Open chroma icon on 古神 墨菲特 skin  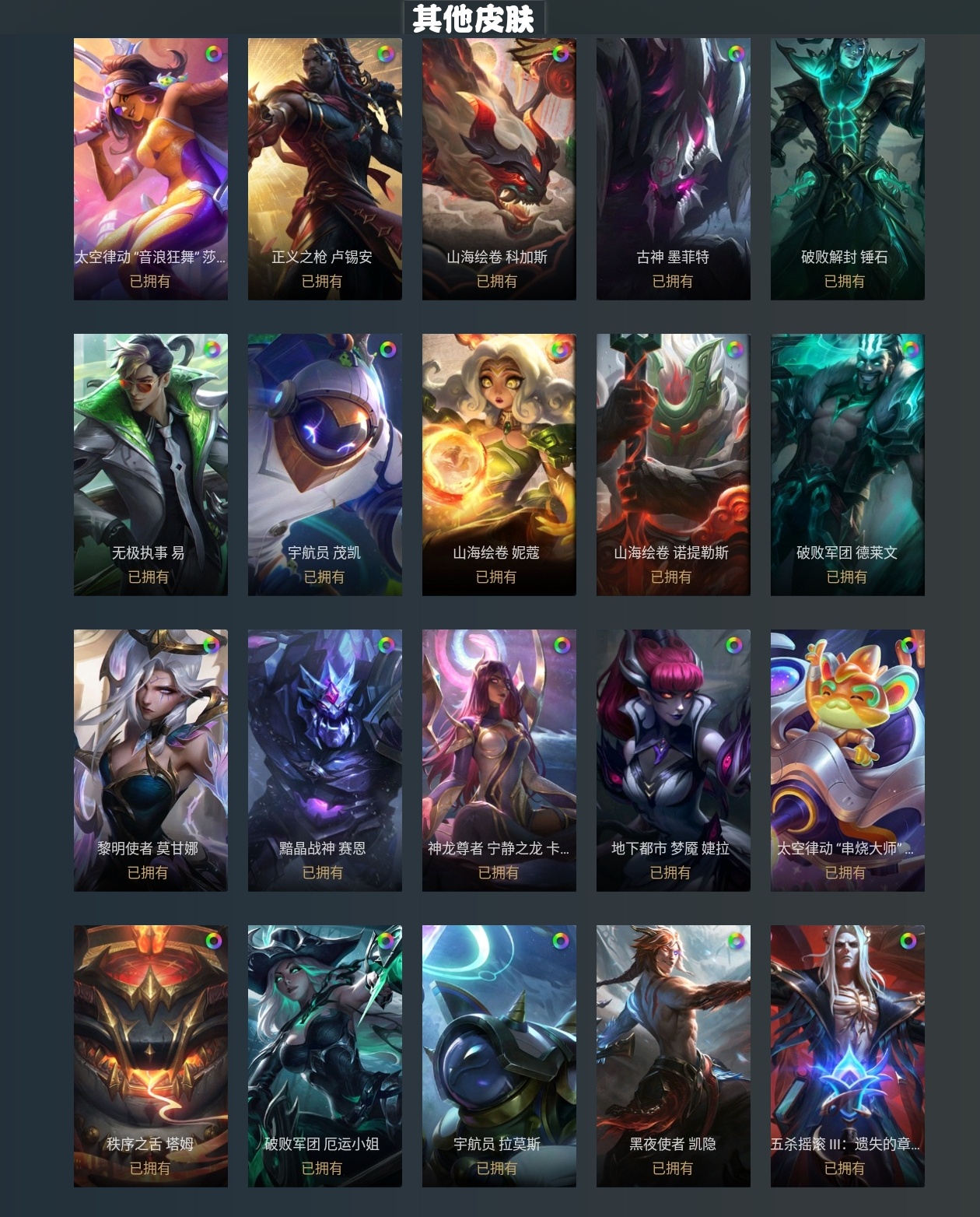pyautogui.click(x=736, y=53)
